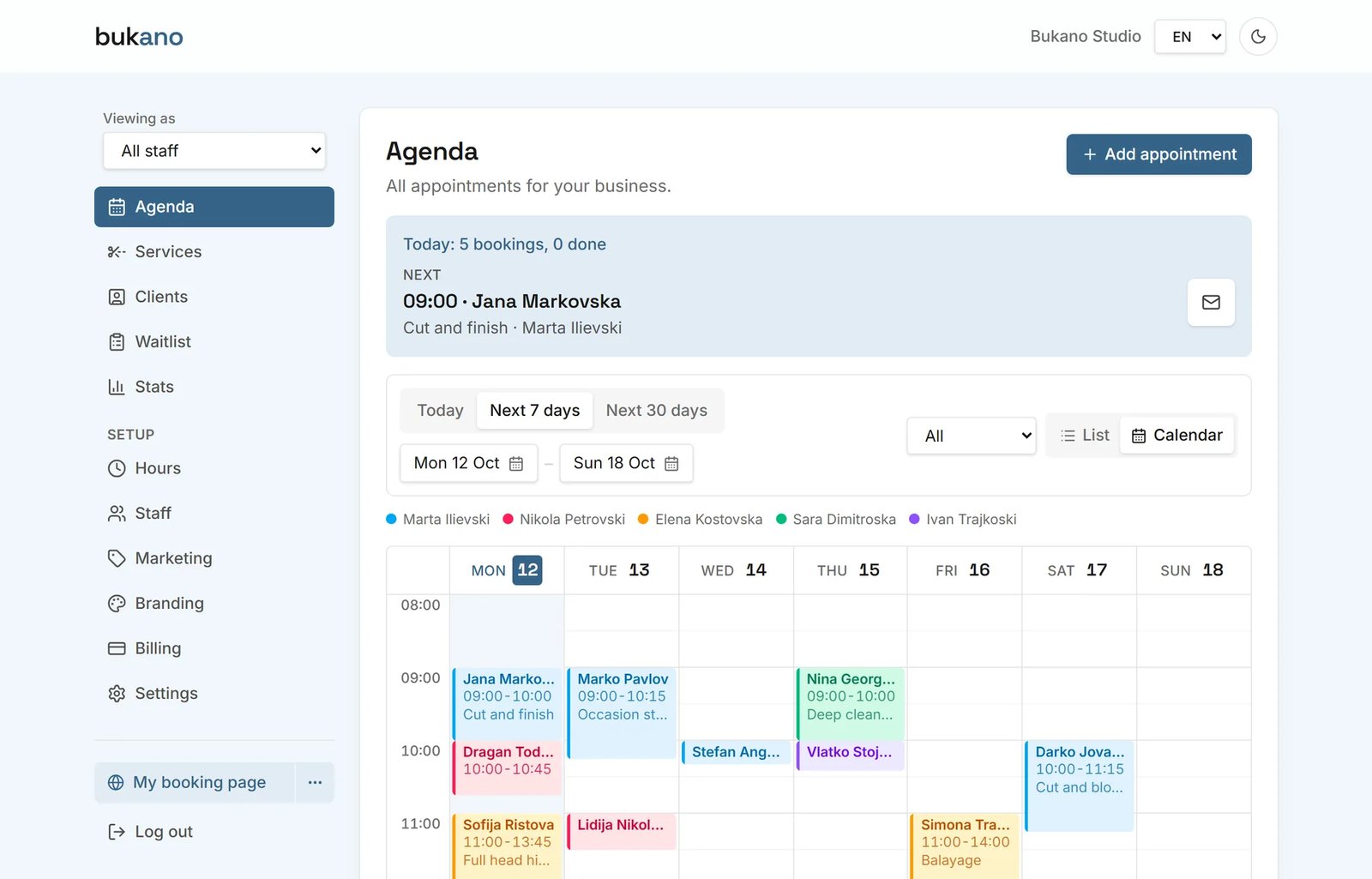
Task: Click the Services scissors icon
Action: point(117,252)
